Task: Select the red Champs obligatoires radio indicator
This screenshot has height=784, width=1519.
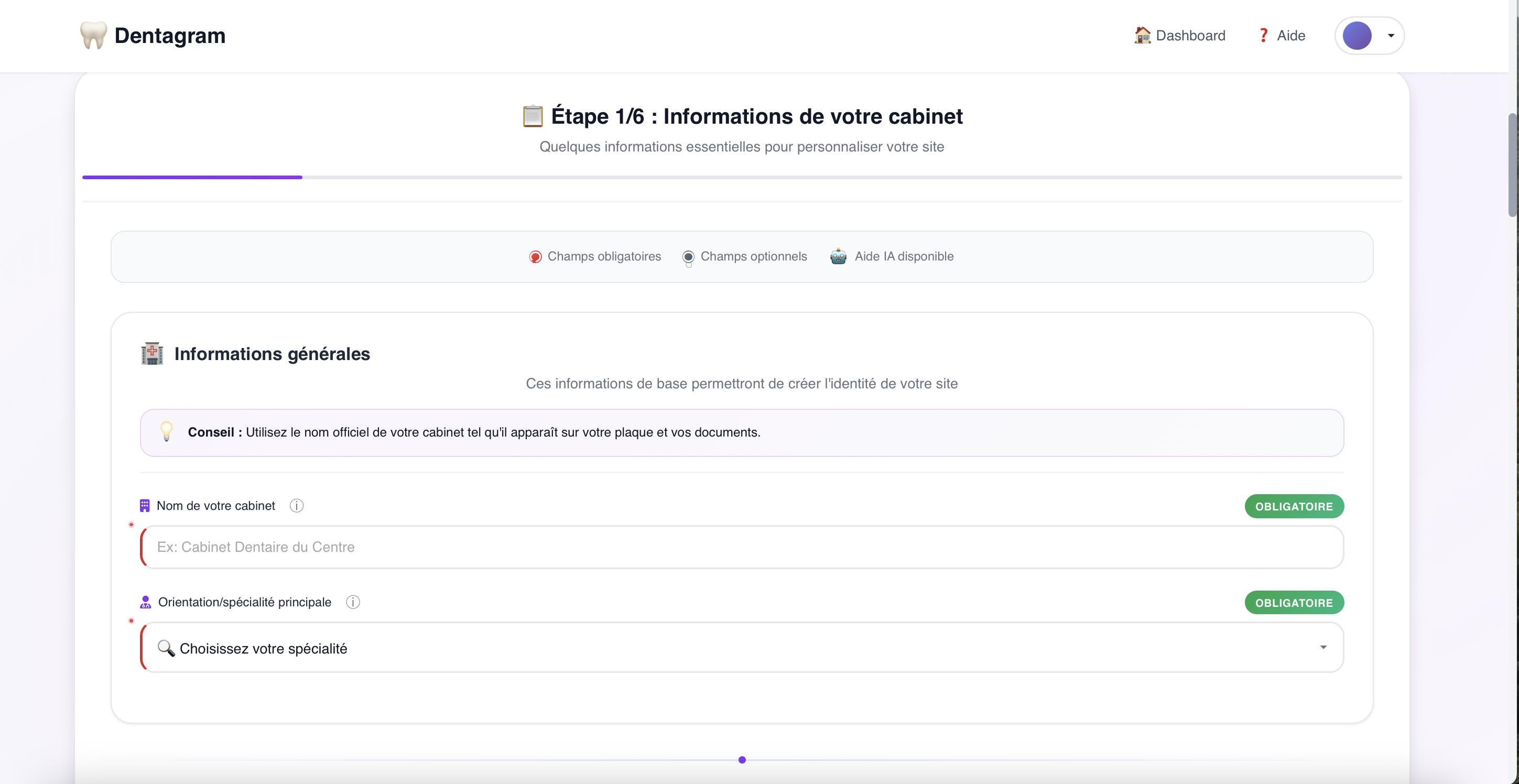Action: [x=535, y=256]
